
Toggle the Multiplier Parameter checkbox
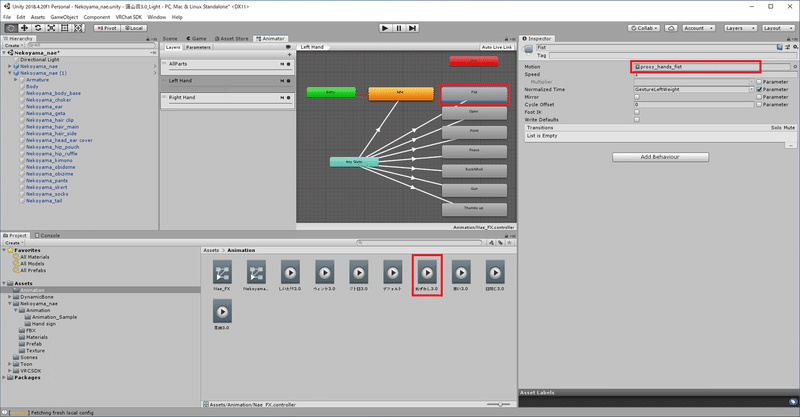point(759,82)
